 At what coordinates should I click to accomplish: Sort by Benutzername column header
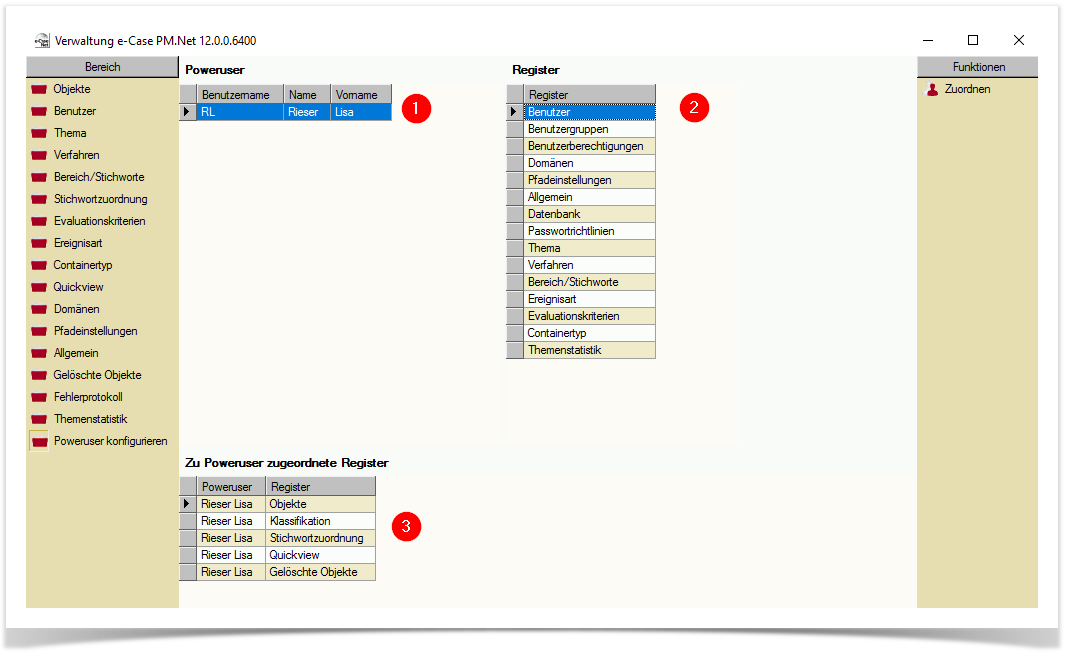(240, 94)
